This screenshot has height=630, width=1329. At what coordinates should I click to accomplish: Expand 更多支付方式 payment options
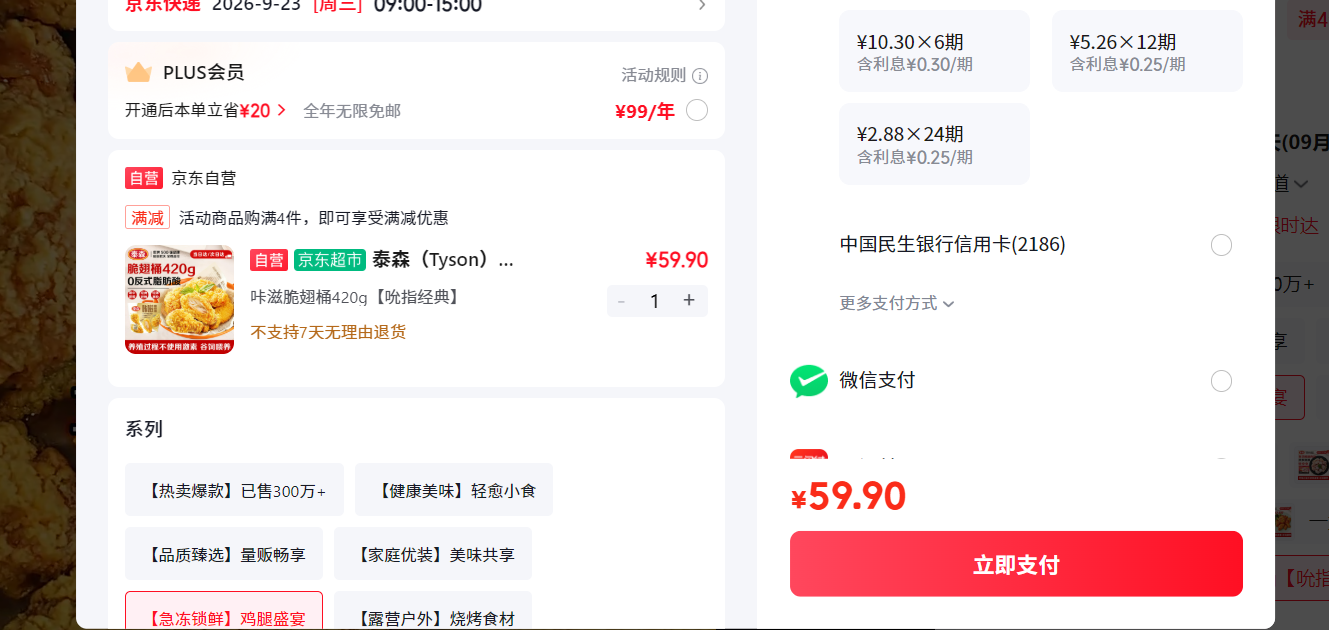[897, 303]
